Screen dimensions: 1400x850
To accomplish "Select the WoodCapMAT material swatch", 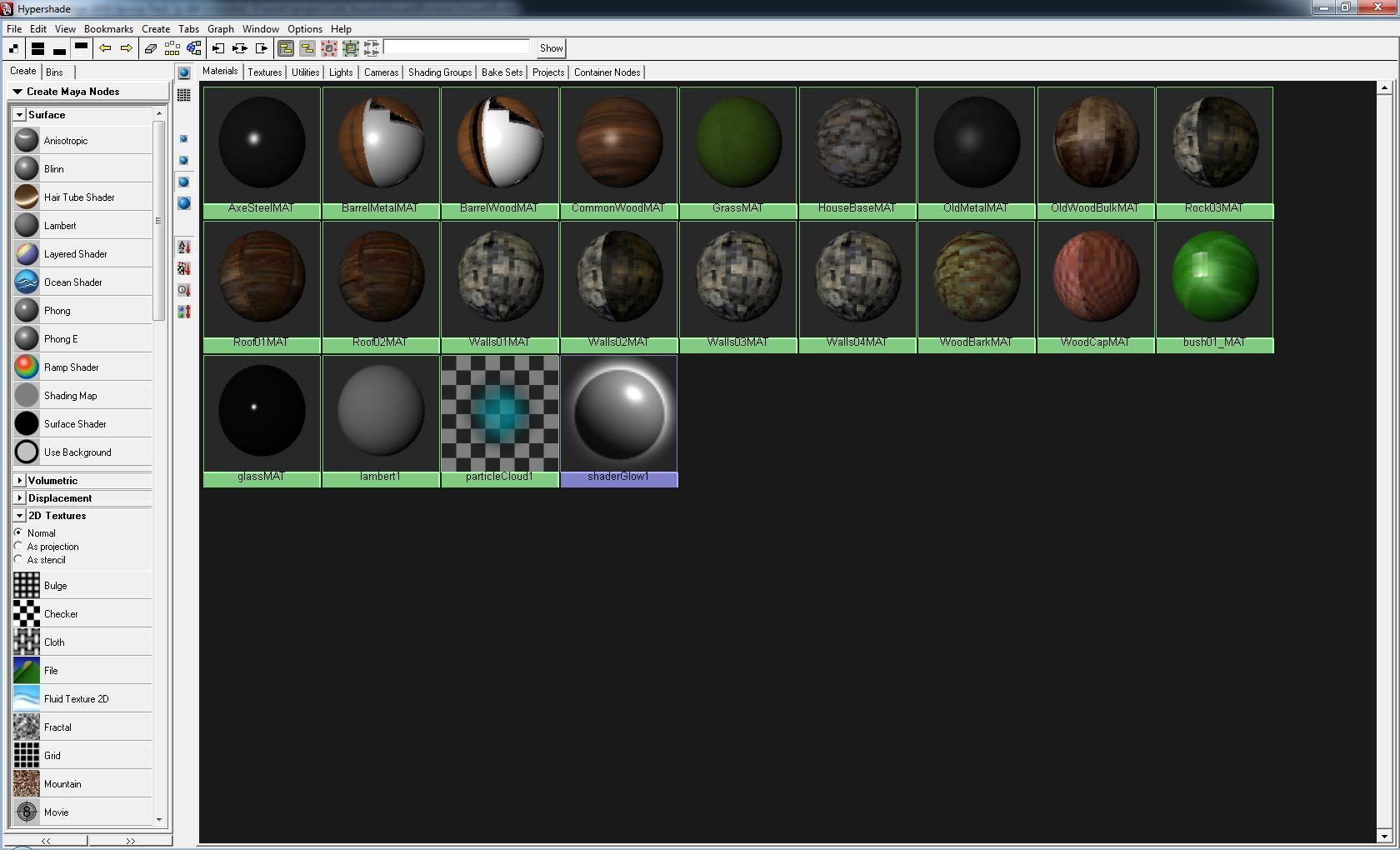I will point(1095,287).
